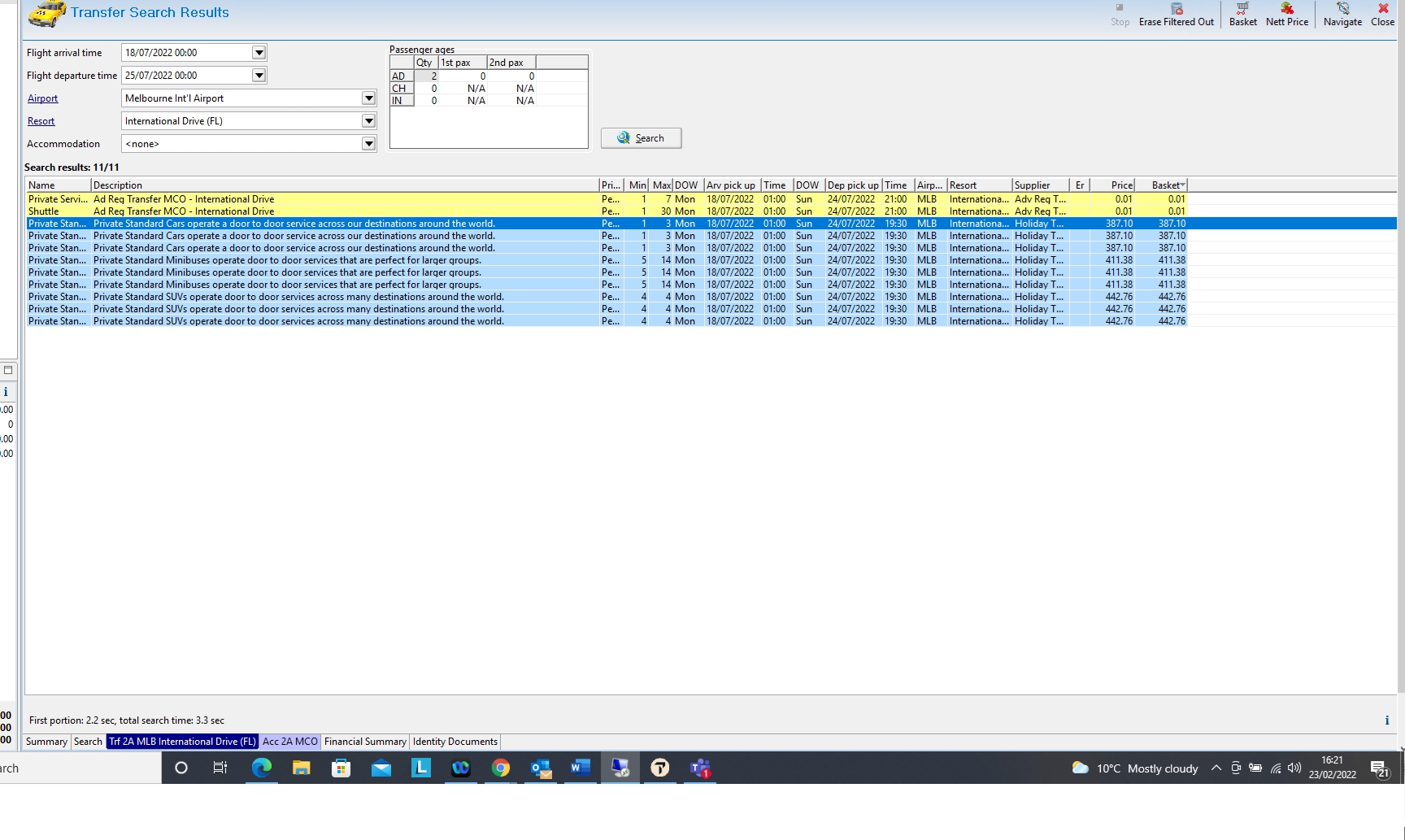Image resolution: width=1405 pixels, height=840 pixels.
Task: Sort results by Price column header
Action: pos(1113,185)
